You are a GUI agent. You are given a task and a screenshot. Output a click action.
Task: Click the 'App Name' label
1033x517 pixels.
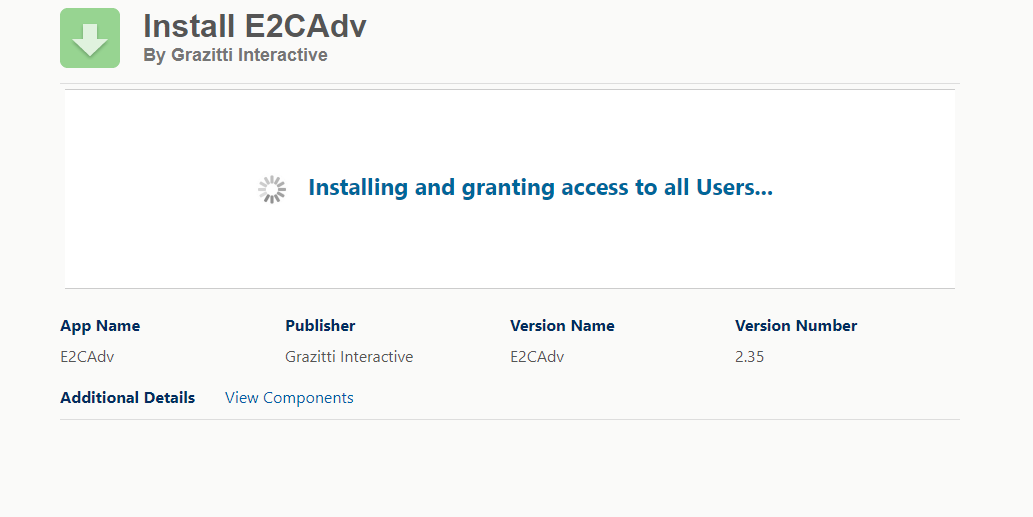(x=100, y=326)
